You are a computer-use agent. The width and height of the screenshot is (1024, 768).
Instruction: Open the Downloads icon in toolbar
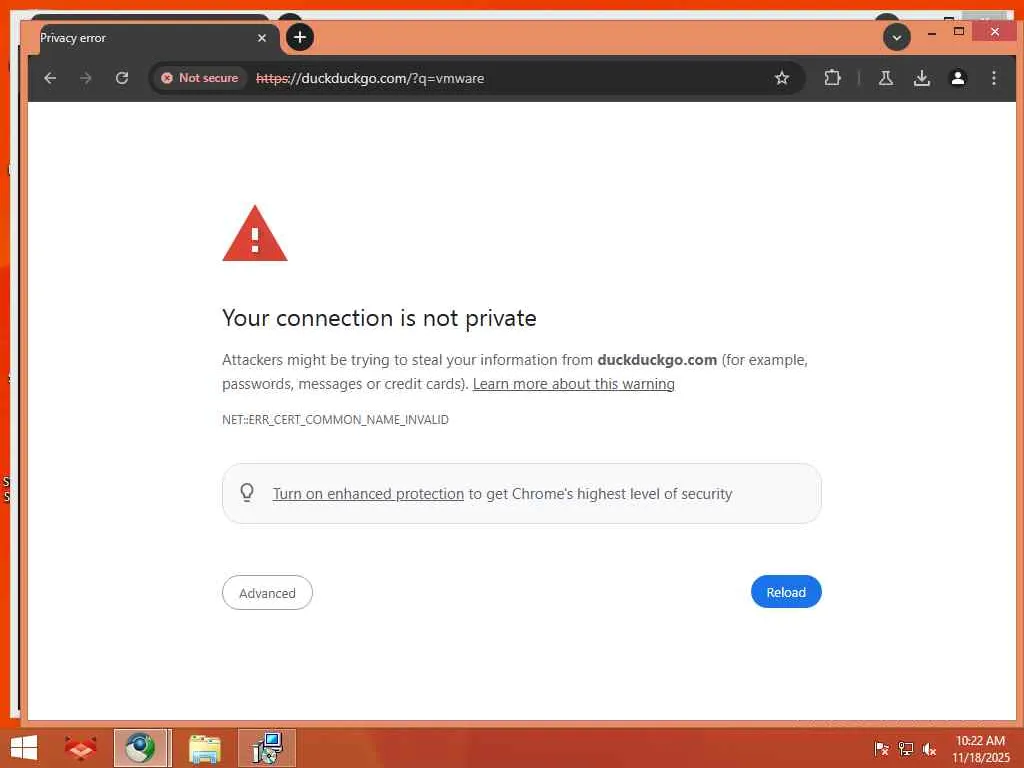coord(921,78)
